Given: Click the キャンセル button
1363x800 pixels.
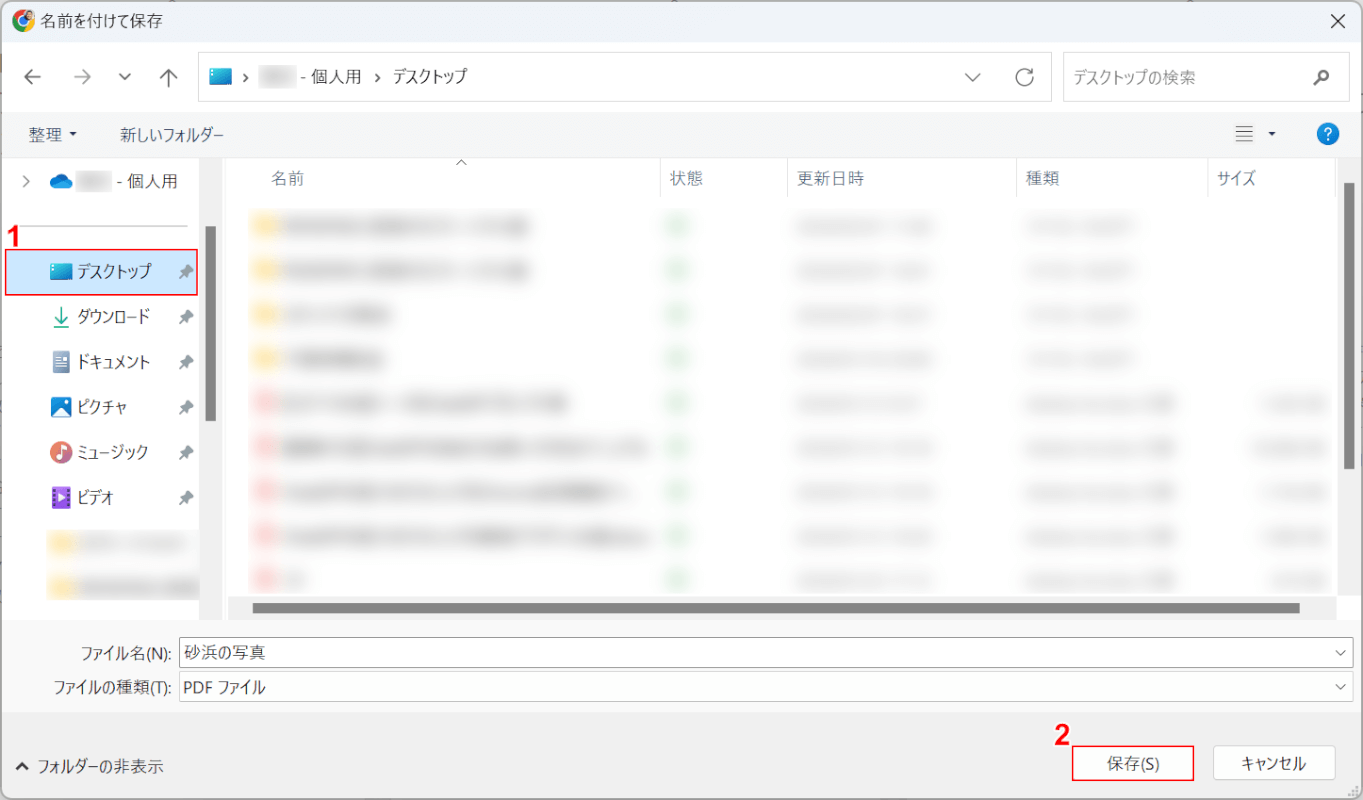Looking at the screenshot, I should (x=1273, y=763).
